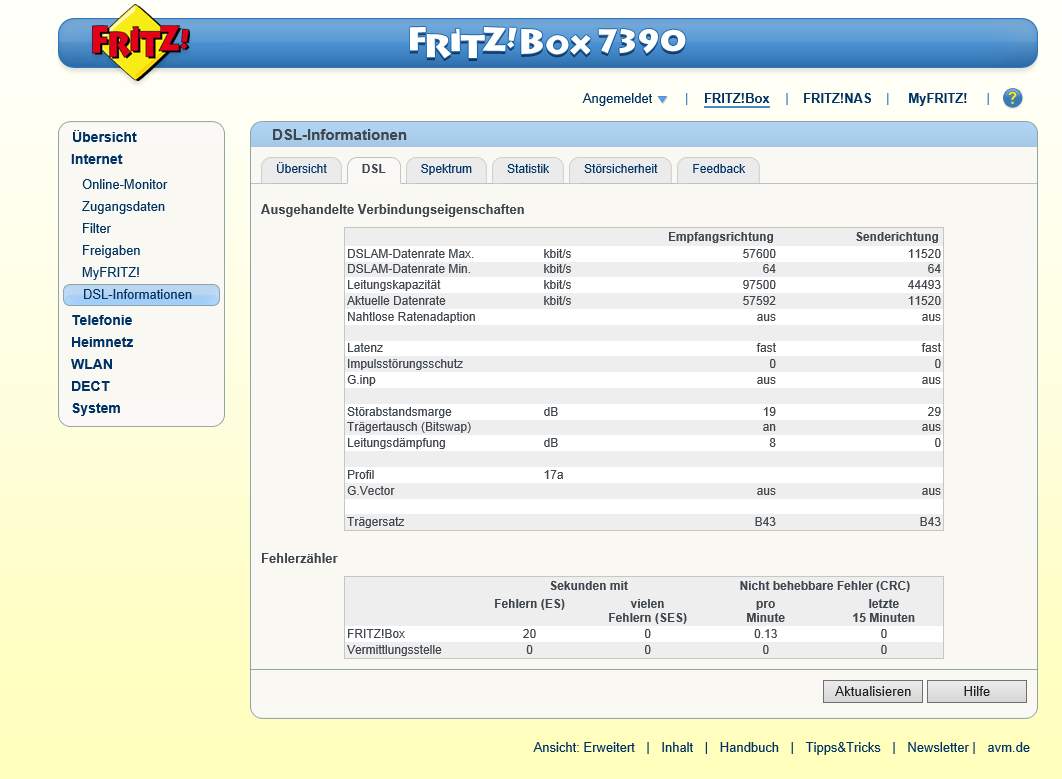Toggle the Ansicht: Erweitert link
Screen dimensions: 1062x779
click(x=584, y=748)
